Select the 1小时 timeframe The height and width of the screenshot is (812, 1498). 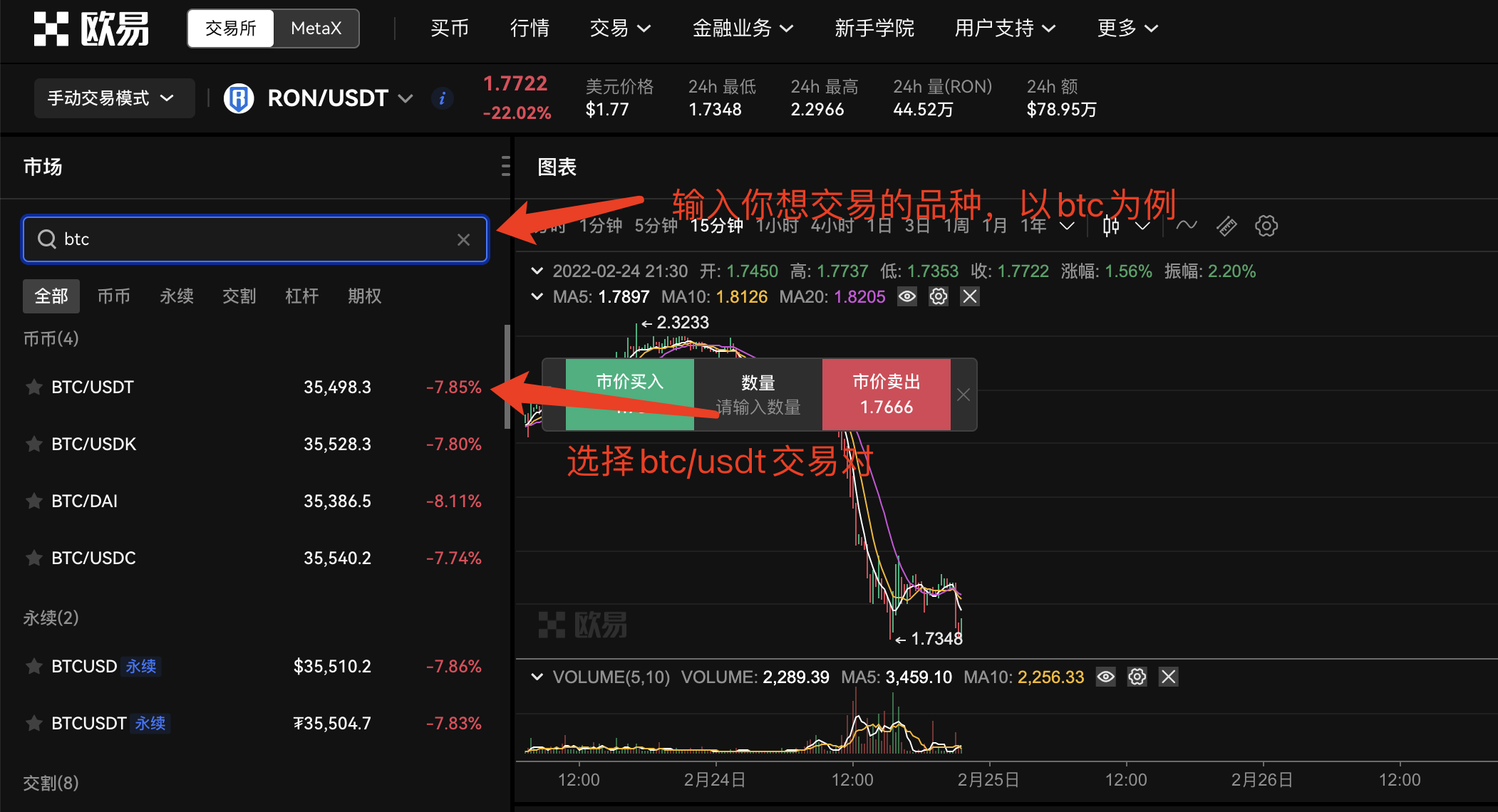click(777, 226)
